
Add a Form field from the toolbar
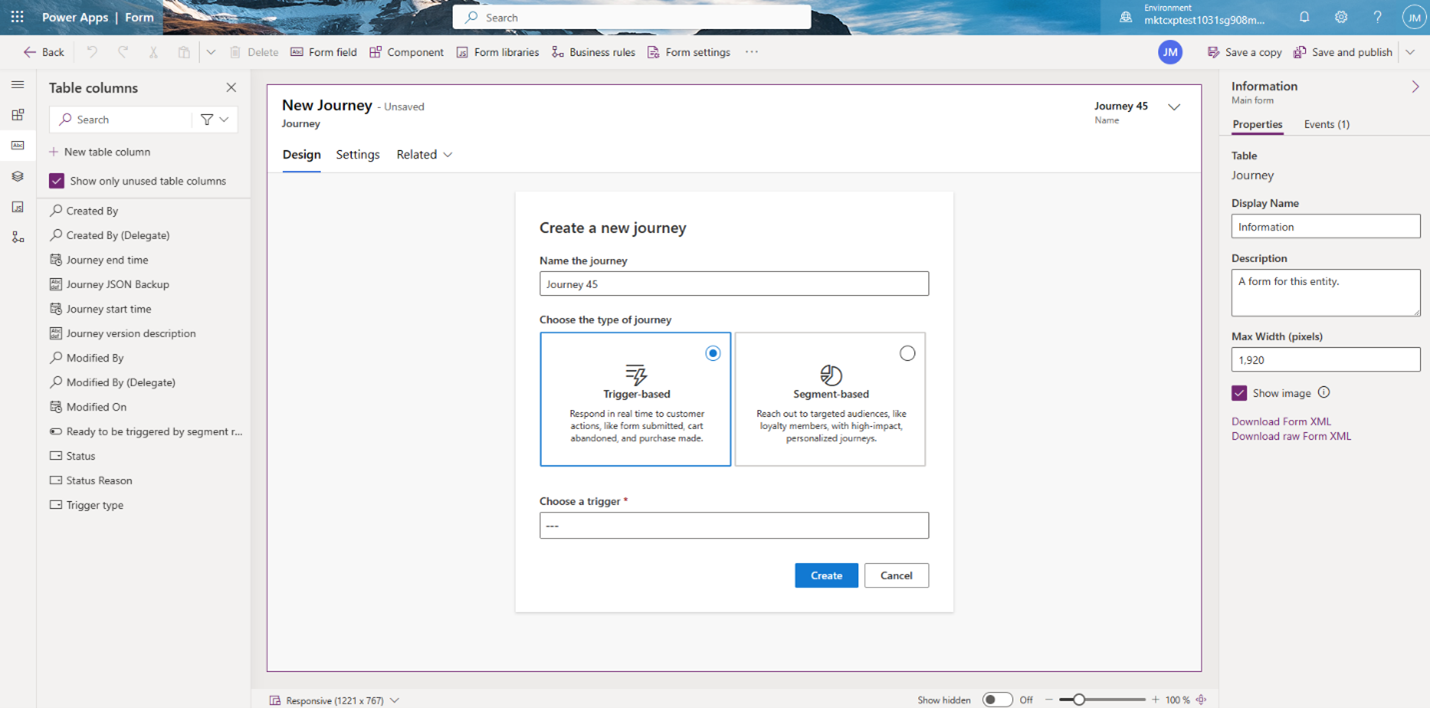[x=323, y=52]
